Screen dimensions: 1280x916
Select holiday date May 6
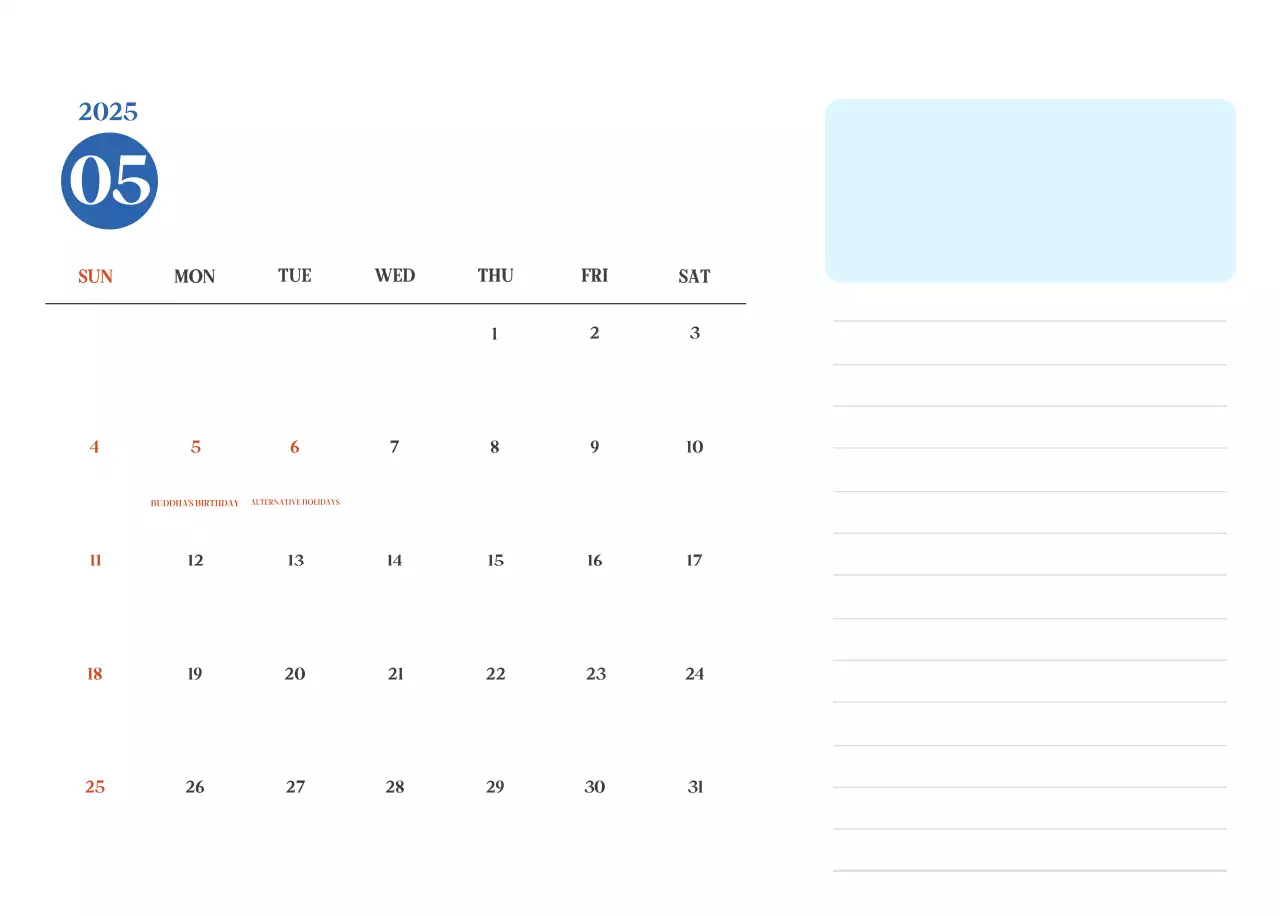(294, 447)
